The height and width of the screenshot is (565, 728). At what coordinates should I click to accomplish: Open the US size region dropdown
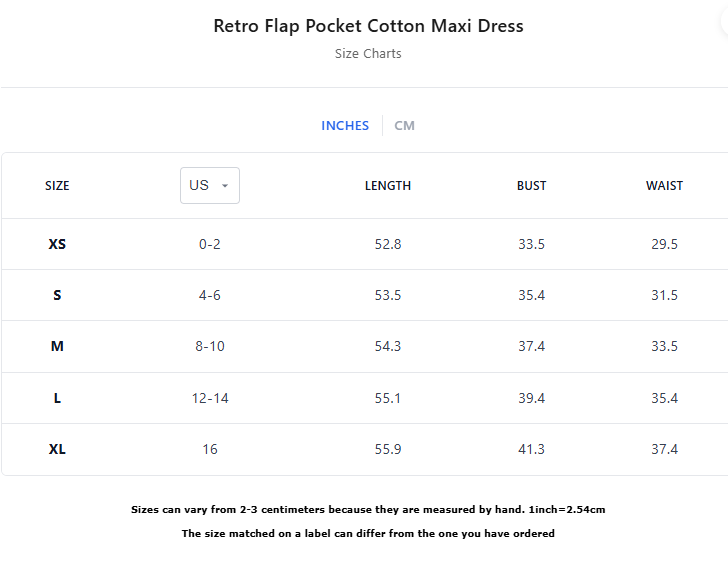click(x=210, y=186)
